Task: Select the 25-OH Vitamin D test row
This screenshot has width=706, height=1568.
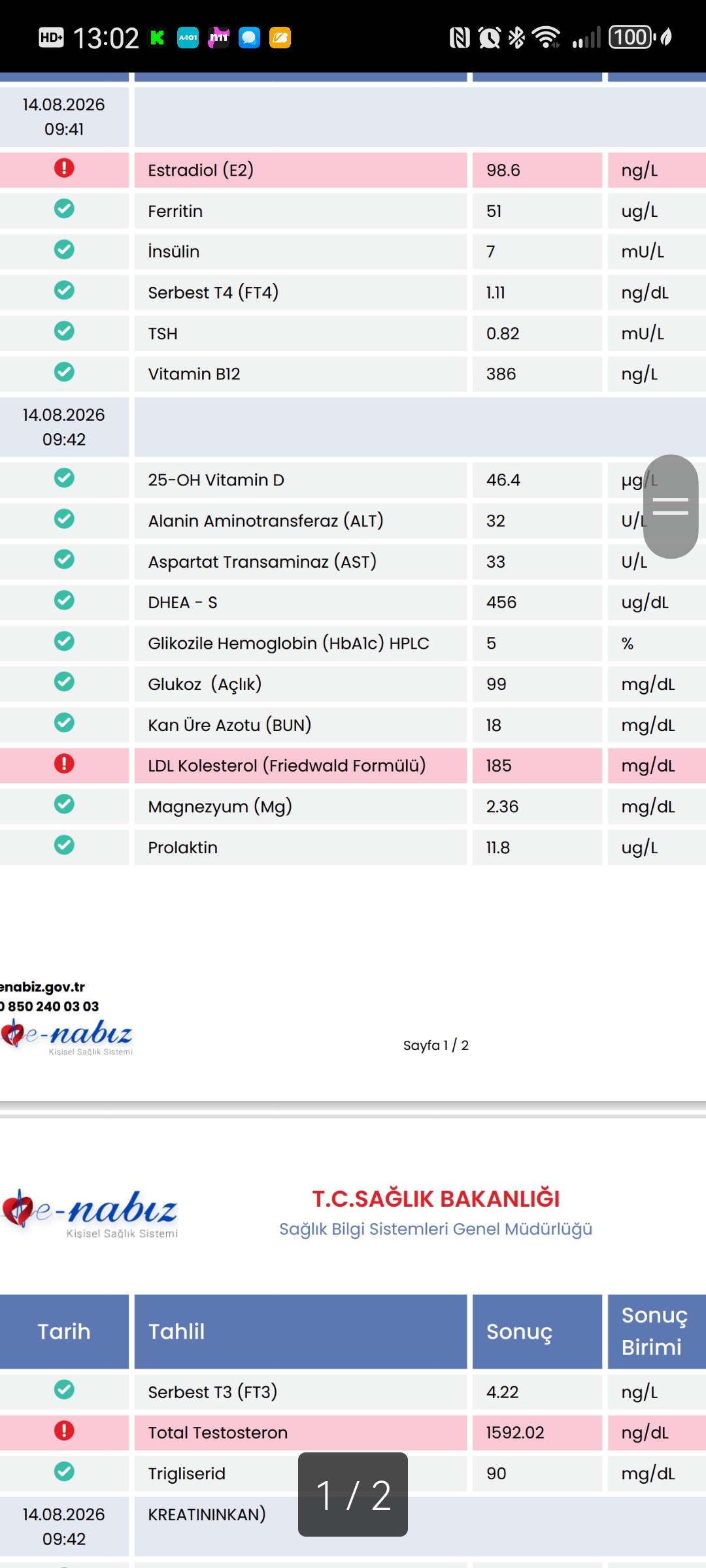Action: pyautogui.click(x=353, y=480)
